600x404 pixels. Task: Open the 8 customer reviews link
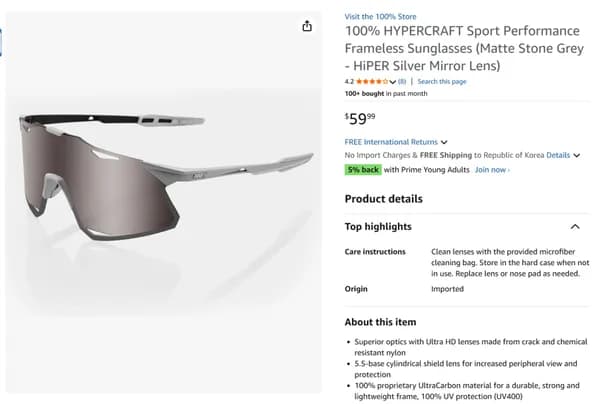click(402, 81)
